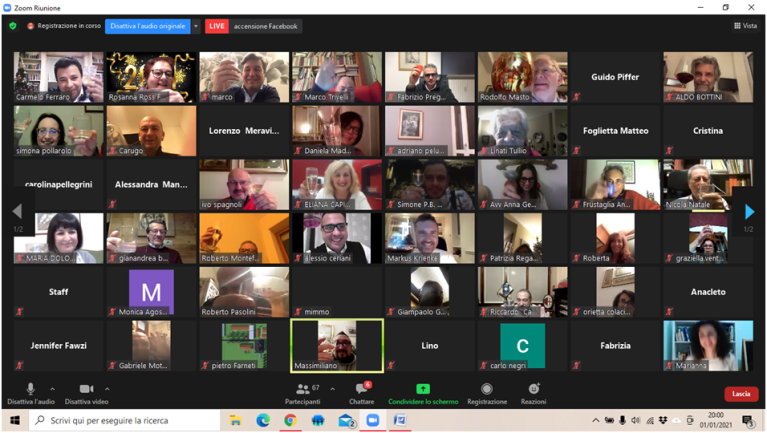Viewport: 767px width, 433px height.
Task: Go to next gallery page right arrow
Action: [749, 212]
